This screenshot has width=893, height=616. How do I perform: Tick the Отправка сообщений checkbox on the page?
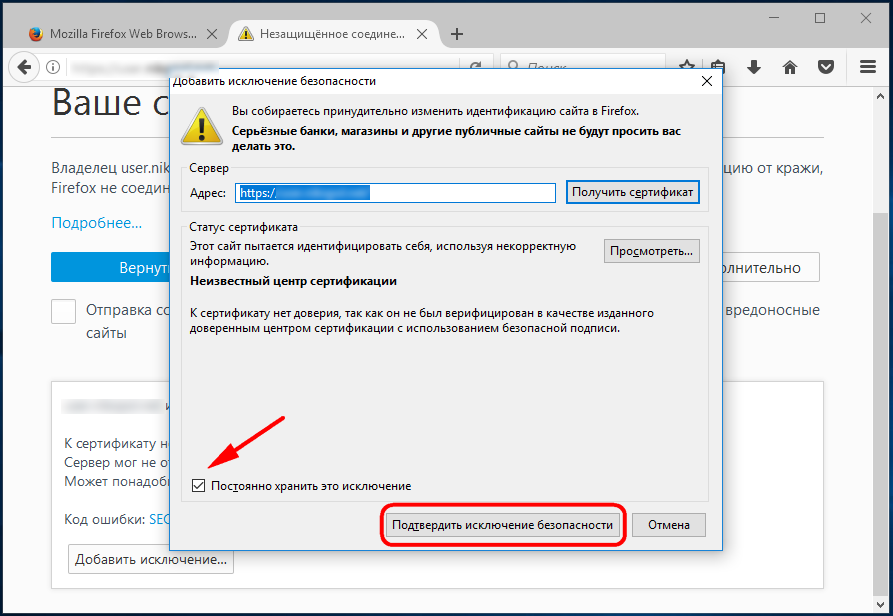coord(63,311)
